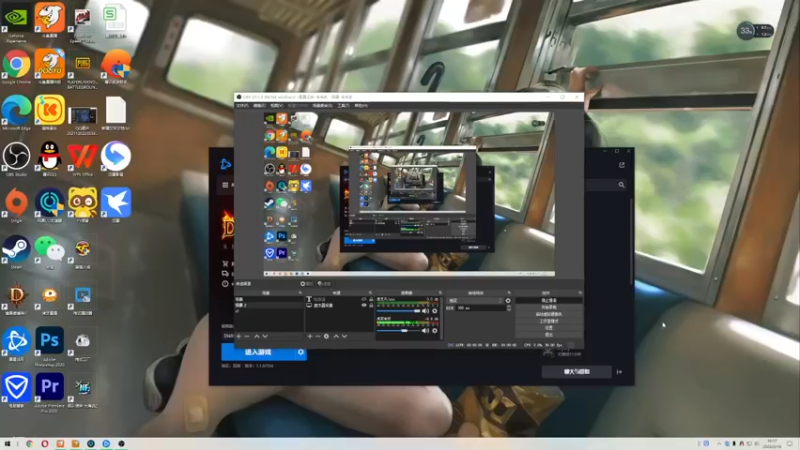Open game options gear beside the Battle.net play button
The height and width of the screenshot is (450, 800).
coord(301,352)
